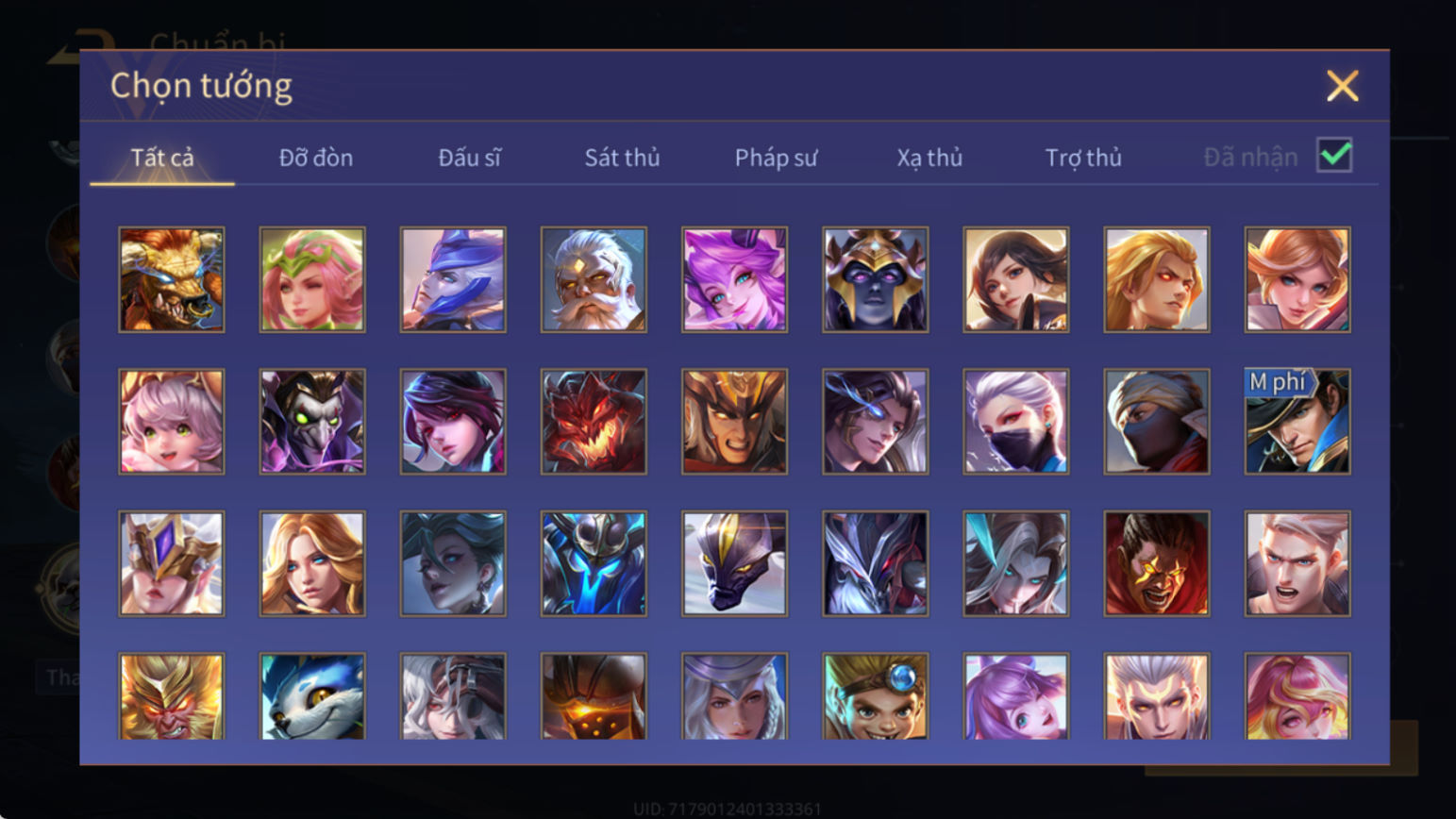Image resolution: width=1456 pixels, height=819 pixels.
Task: Select the boy with blue goggles hero
Action: pyautogui.click(x=876, y=696)
